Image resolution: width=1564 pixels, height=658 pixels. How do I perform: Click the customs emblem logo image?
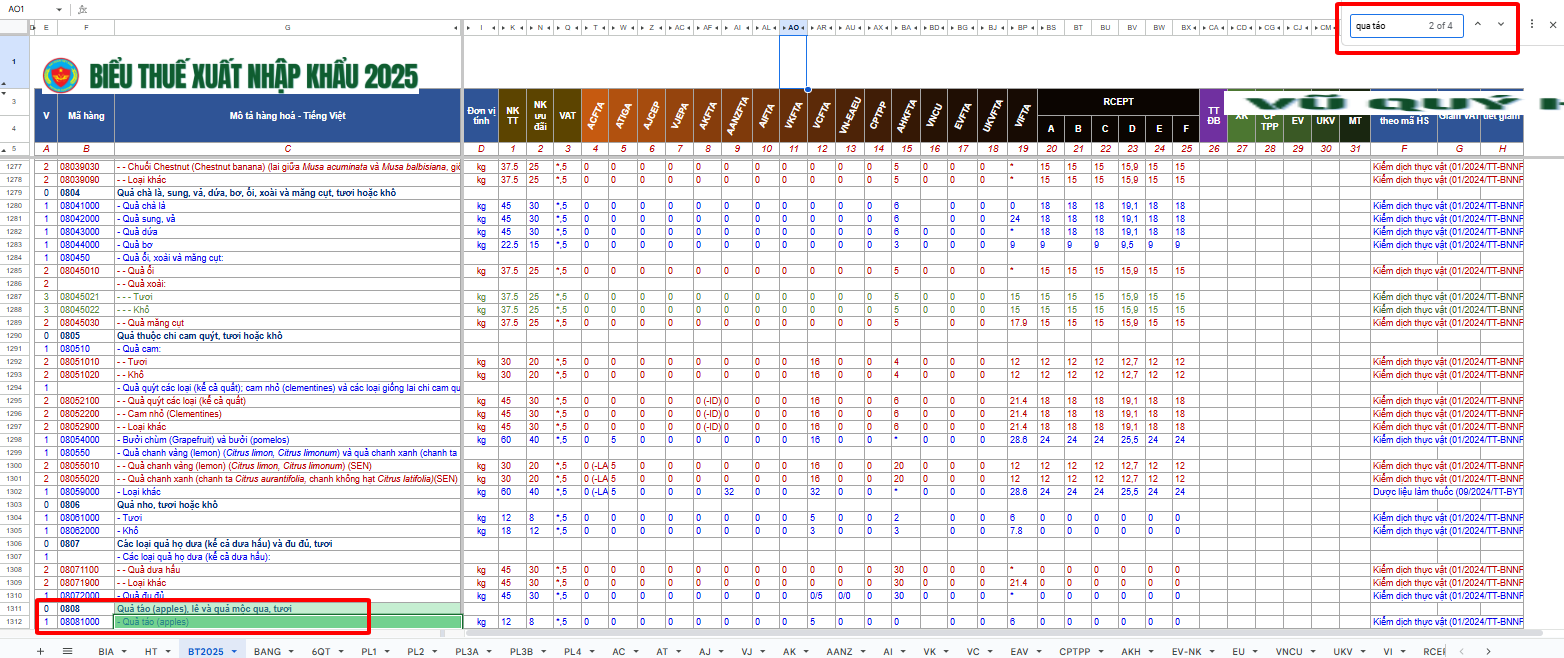pyautogui.click(x=60, y=75)
